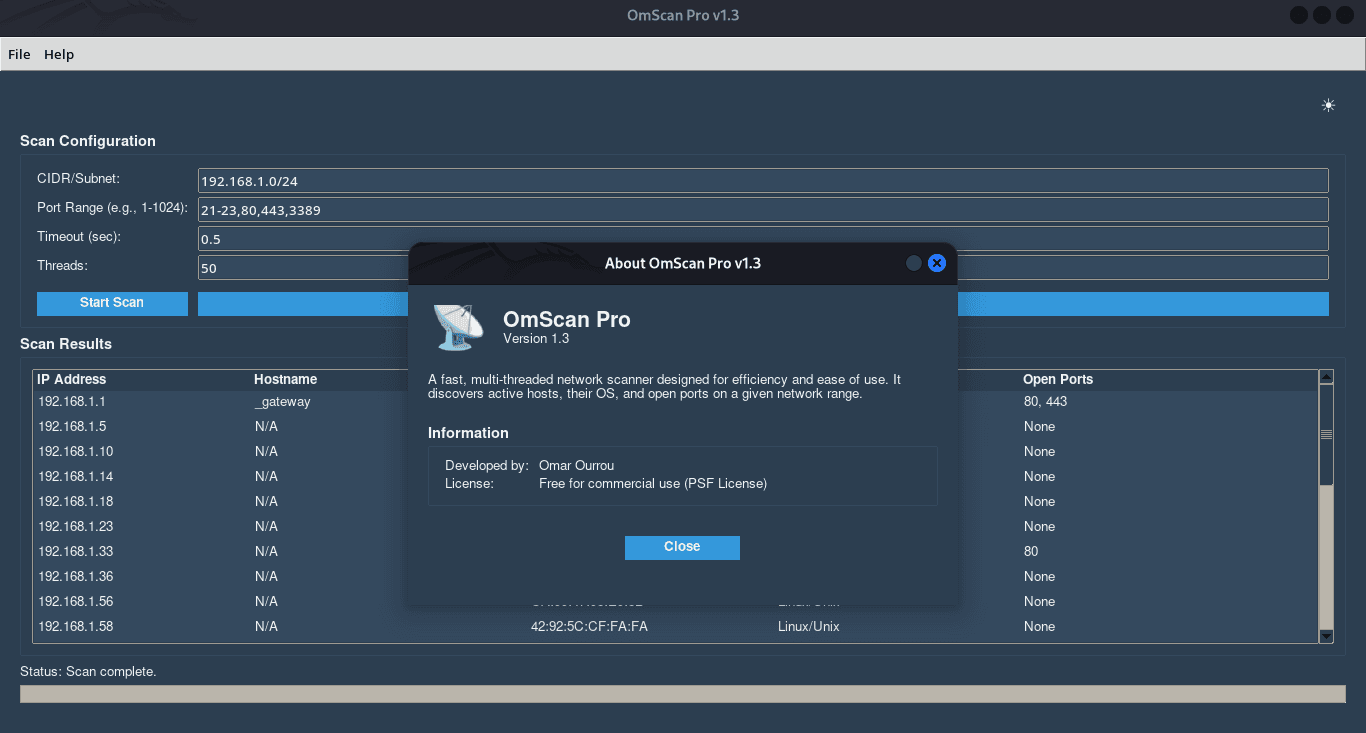Click the Start Scan button

pos(112,303)
